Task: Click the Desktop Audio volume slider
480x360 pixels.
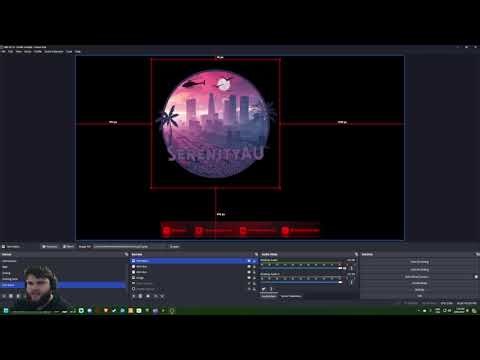Action: point(302,268)
